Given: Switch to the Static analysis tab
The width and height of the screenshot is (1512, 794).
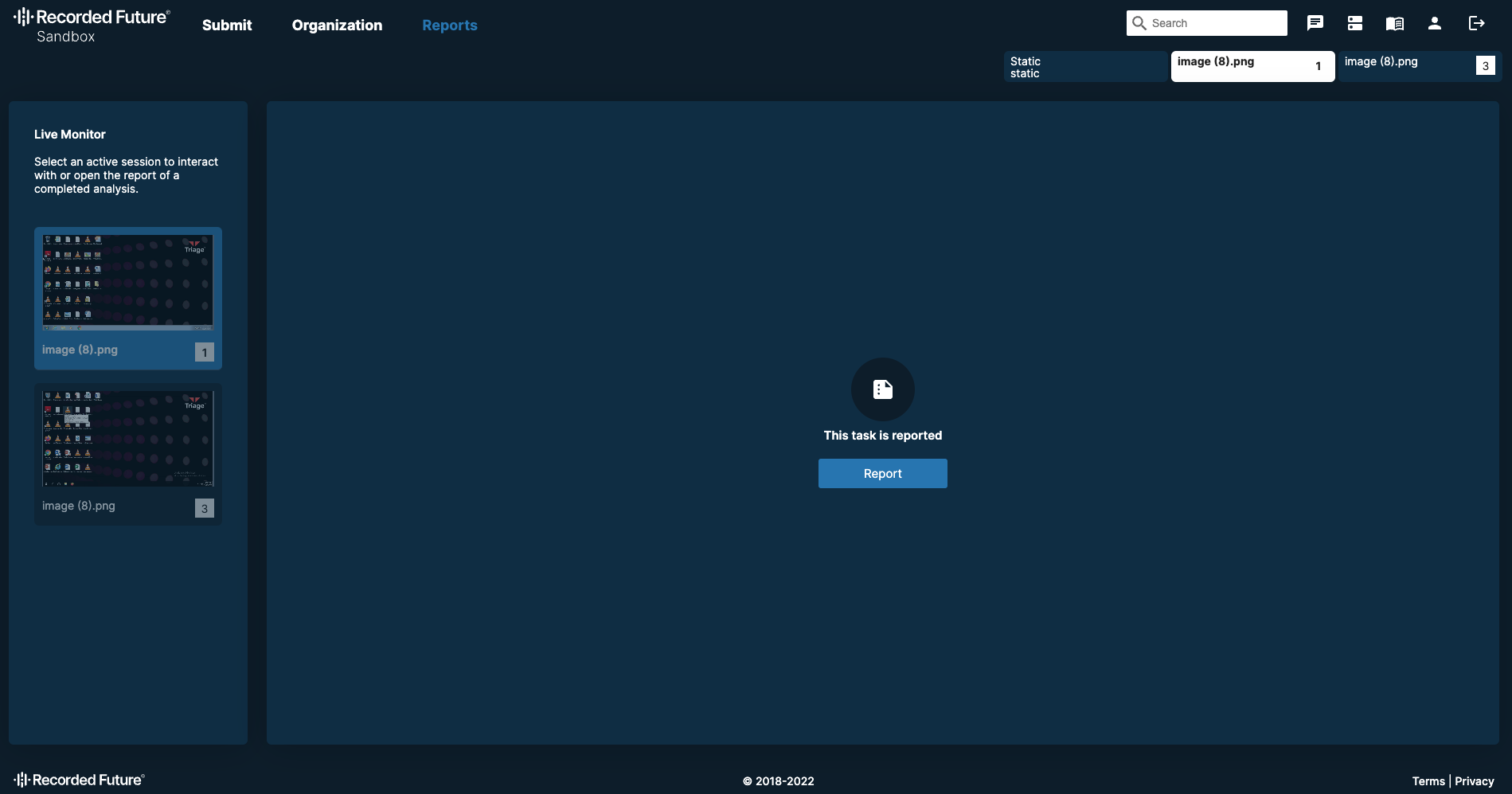Looking at the screenshot, I should point(1084,67).
